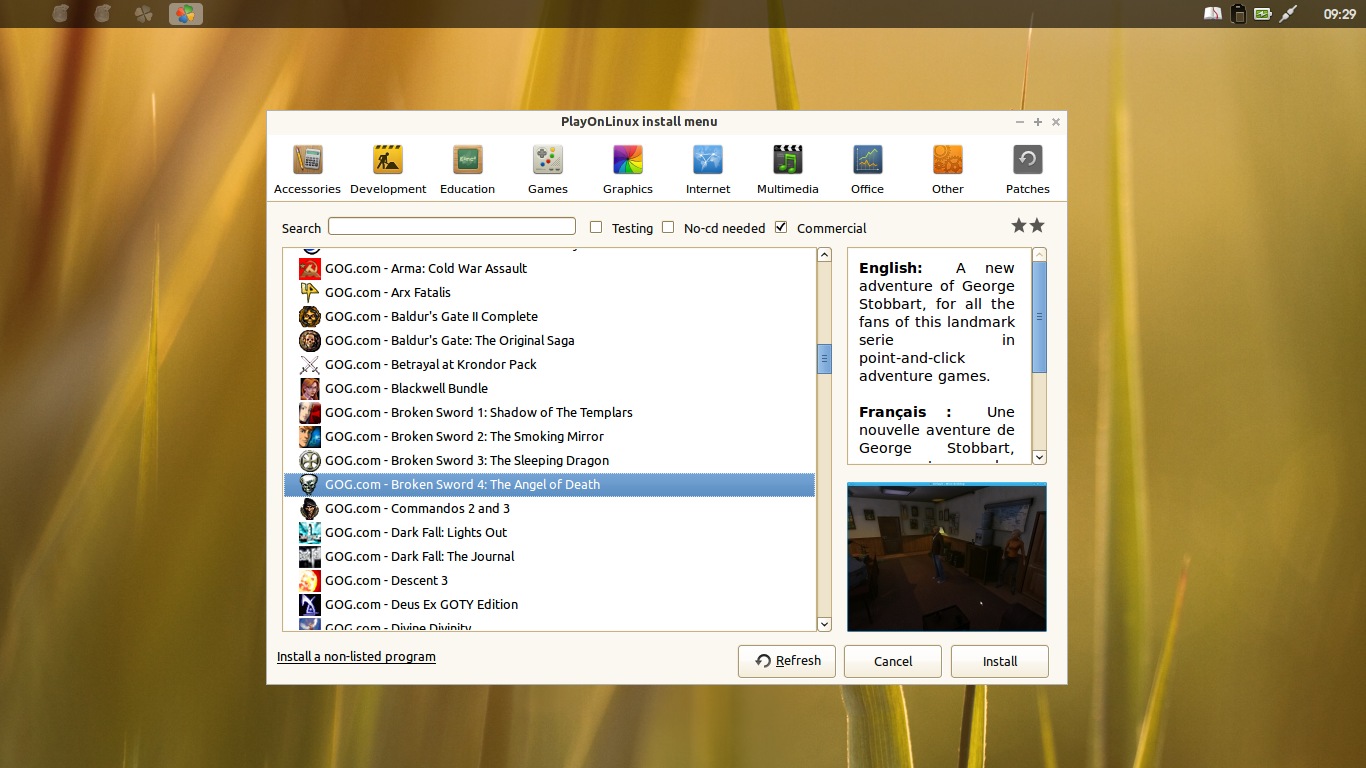Click Broken Sword 2 game icon
Viewport: 1366px width, 768px height.
click(310, 436)
